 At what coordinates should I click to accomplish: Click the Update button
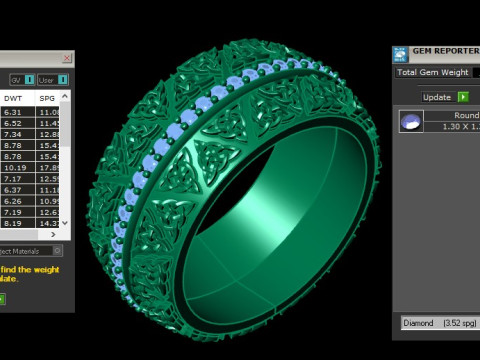(437, 97)
